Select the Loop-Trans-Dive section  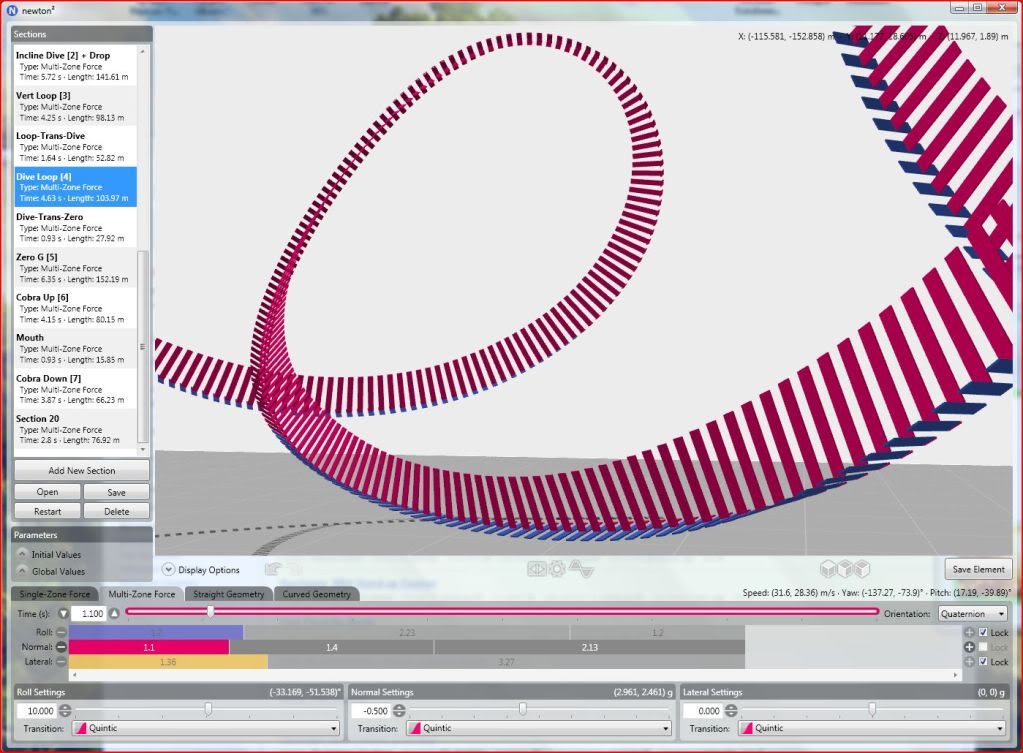click(76, 147)
